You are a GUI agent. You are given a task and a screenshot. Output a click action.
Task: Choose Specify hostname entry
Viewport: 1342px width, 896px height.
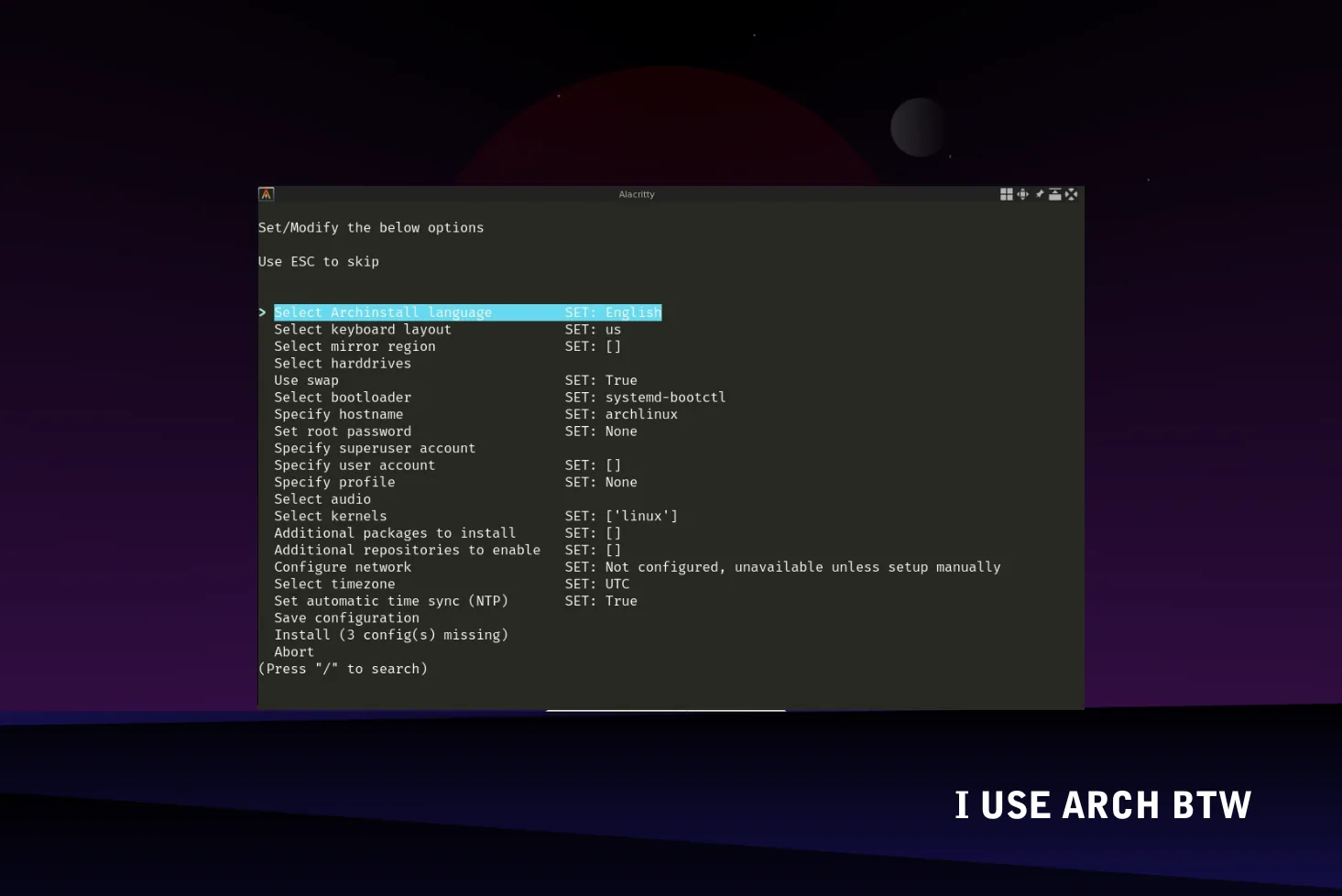[x=338, y=414]
